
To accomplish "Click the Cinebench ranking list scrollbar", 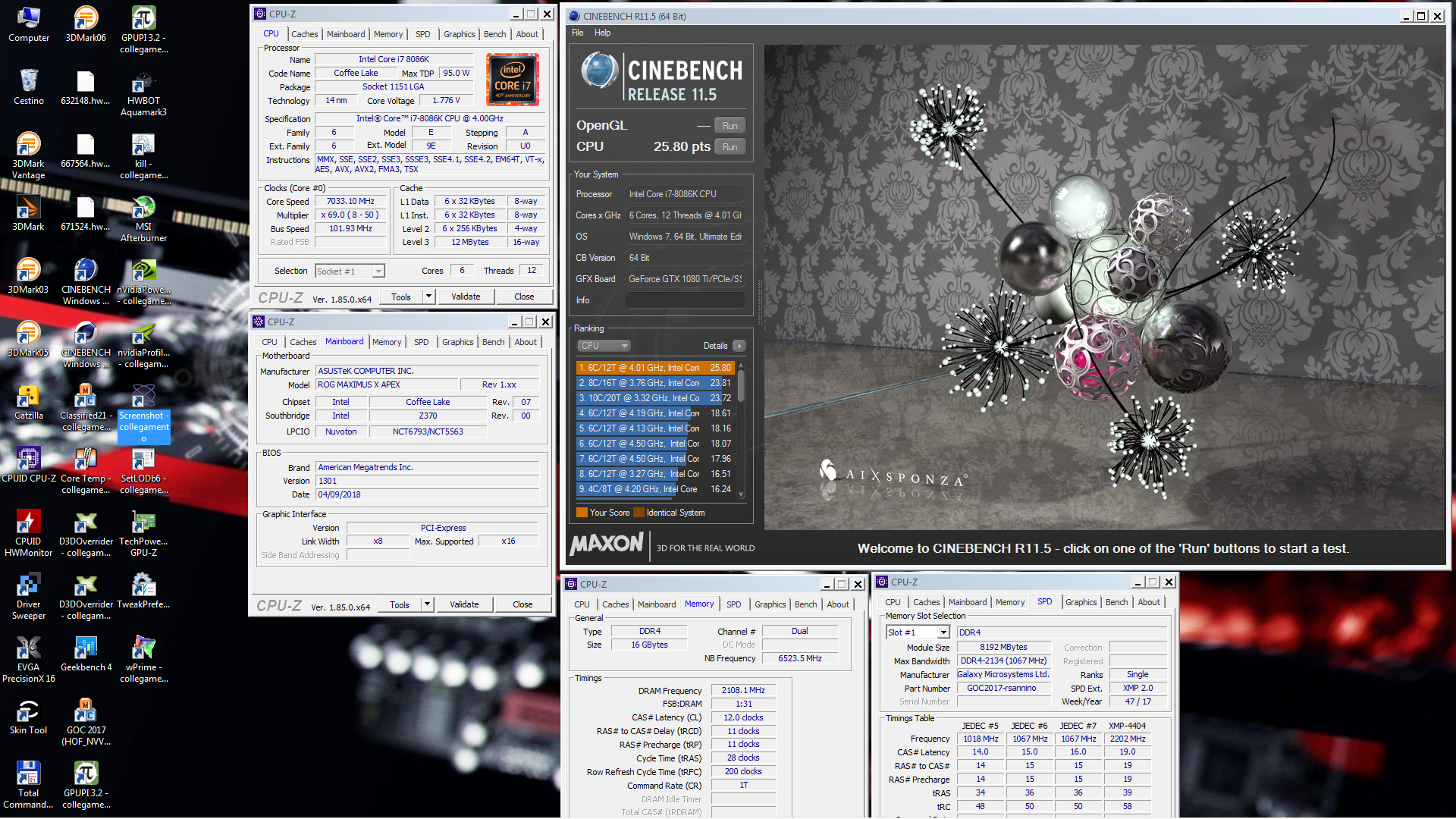I will coord(741,429).
